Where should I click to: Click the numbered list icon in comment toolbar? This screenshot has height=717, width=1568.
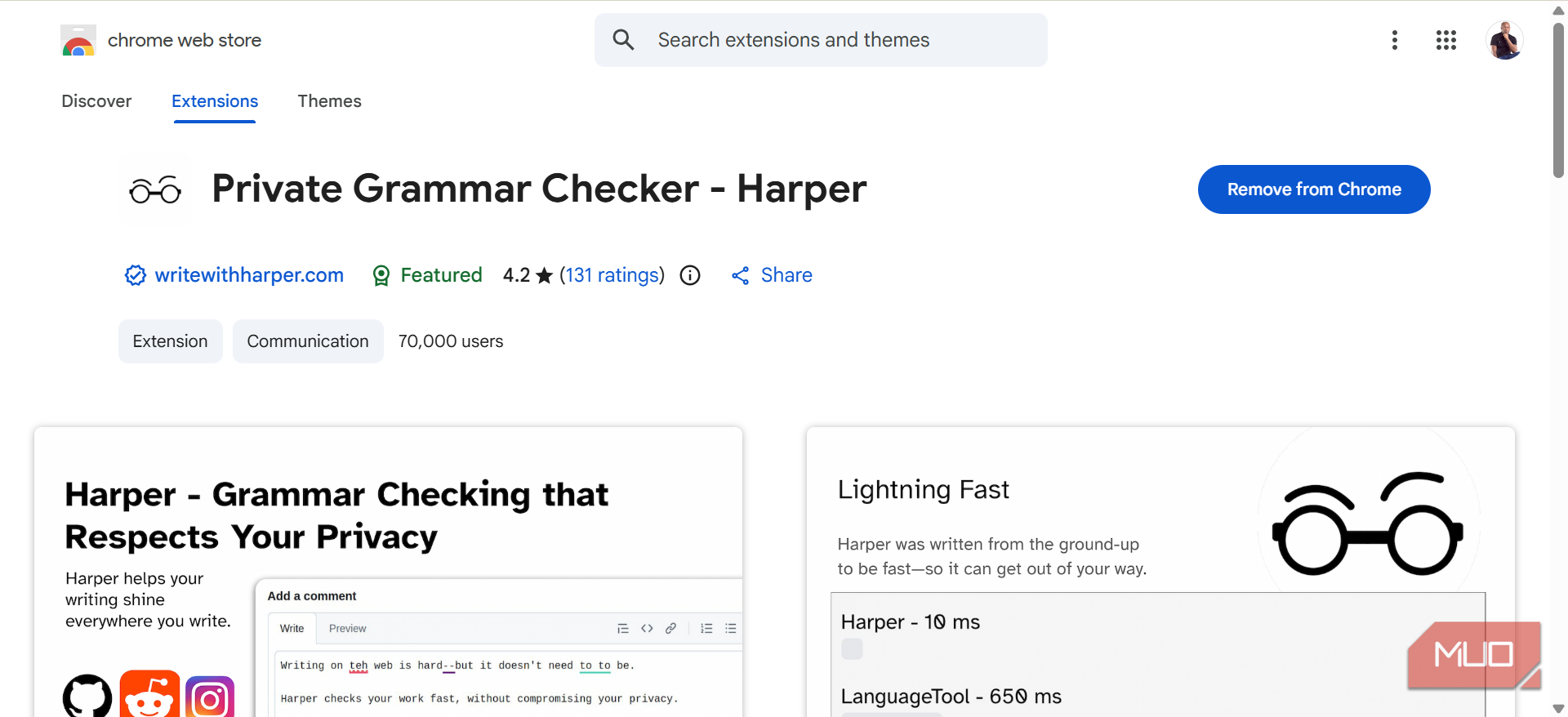(x=706, y=629)
